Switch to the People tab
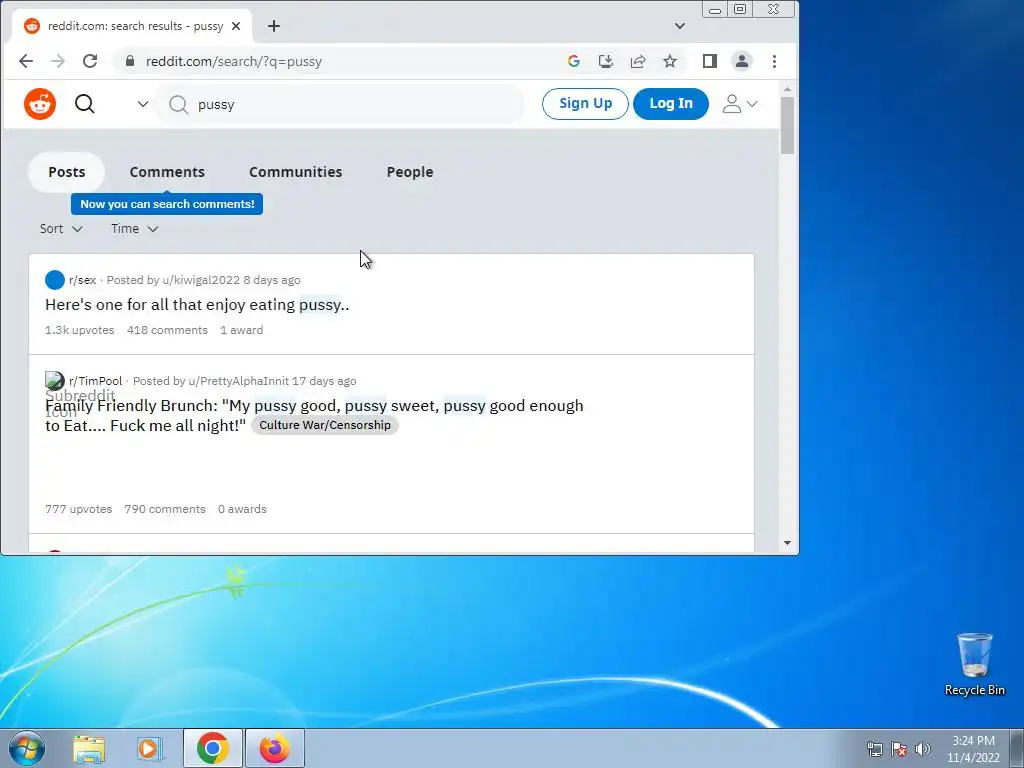This screenshot has height=768, width=1024. click(x=409, y=172)
